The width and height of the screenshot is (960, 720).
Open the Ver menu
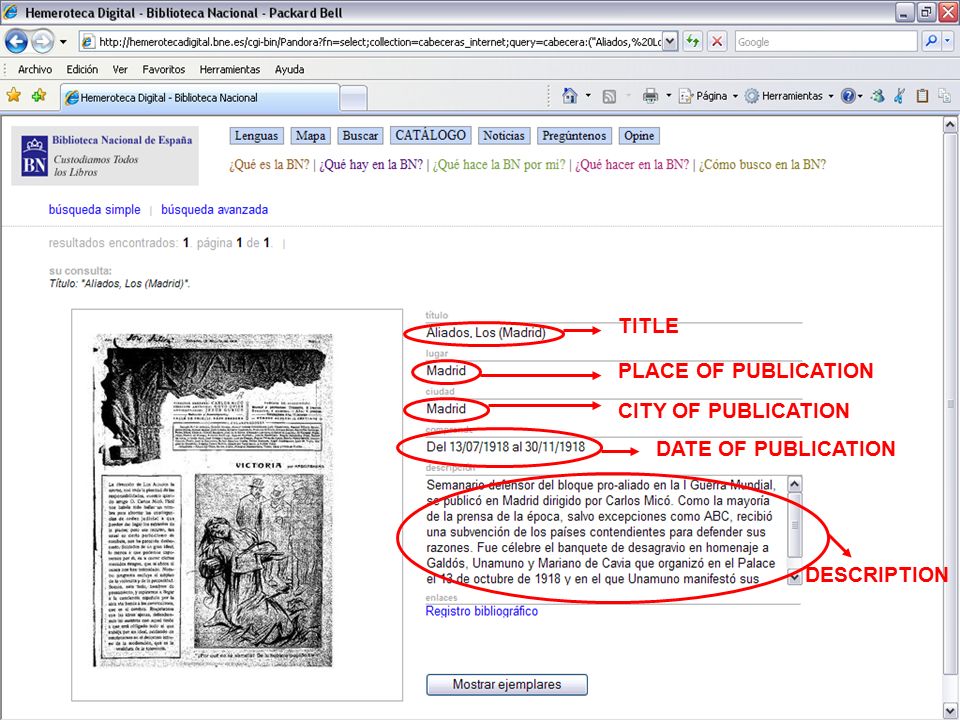pos(120,69)
